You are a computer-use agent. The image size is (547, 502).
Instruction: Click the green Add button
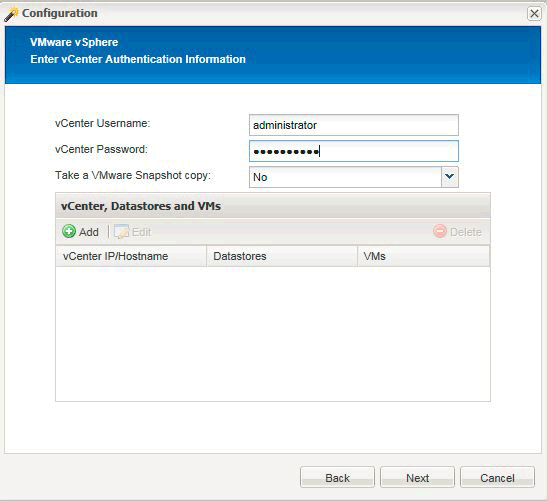(80, 232)
